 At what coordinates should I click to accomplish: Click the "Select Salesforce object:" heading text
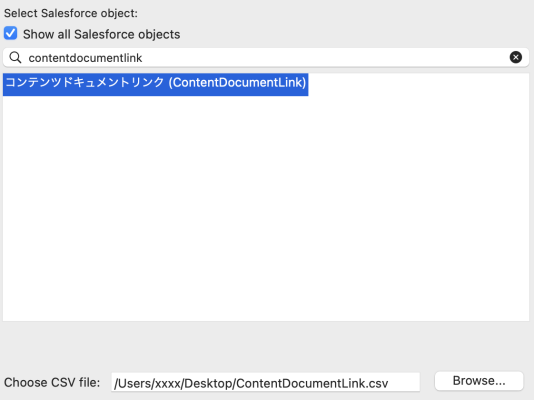pos(71,13)
